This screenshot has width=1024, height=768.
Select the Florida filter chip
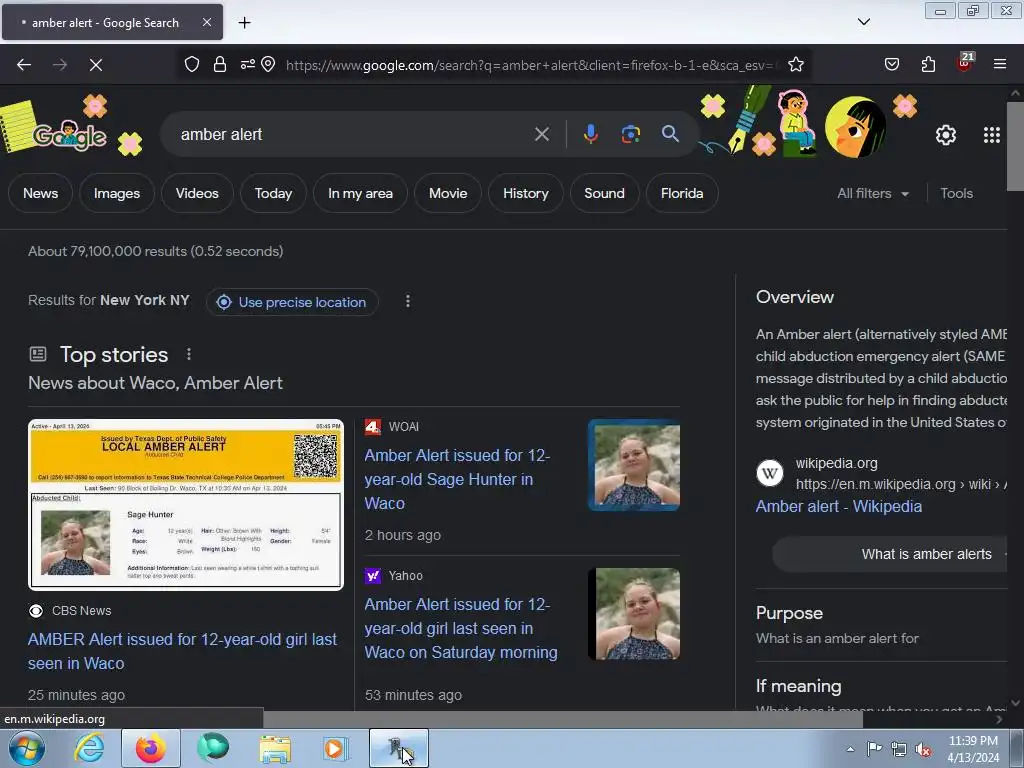click(x=682, y=193)
